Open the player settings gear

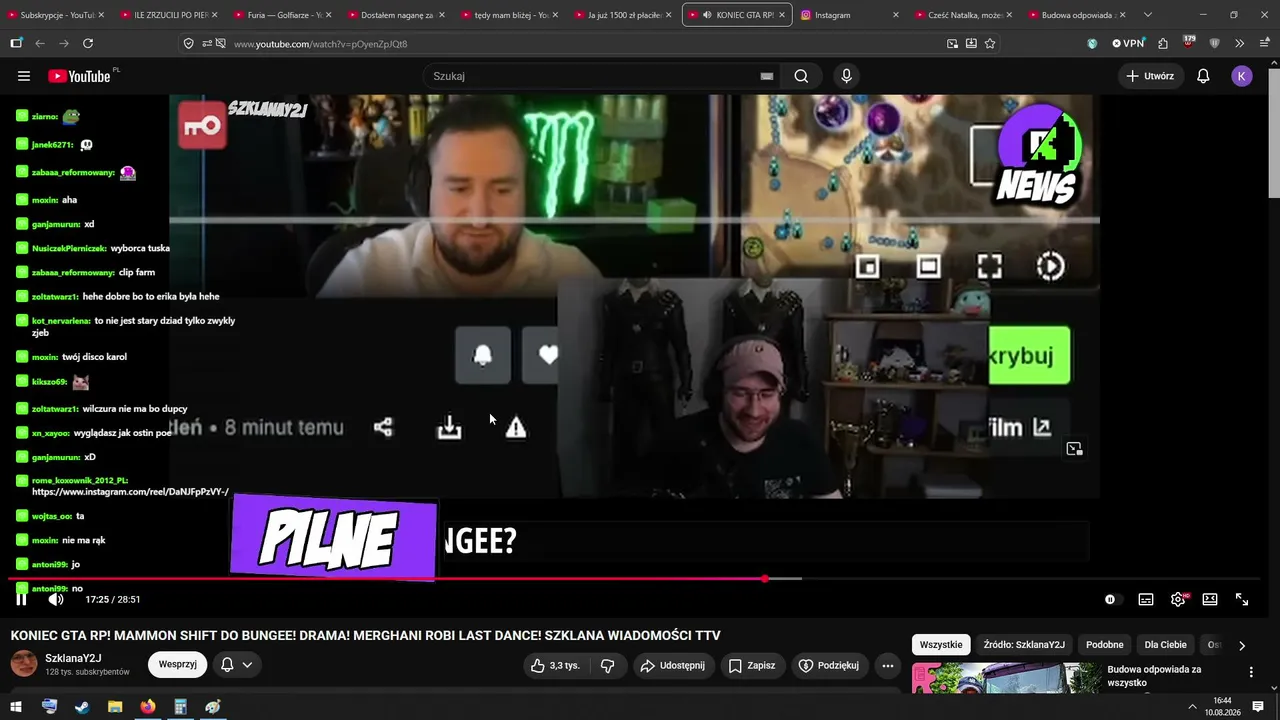click(1178, 599)
